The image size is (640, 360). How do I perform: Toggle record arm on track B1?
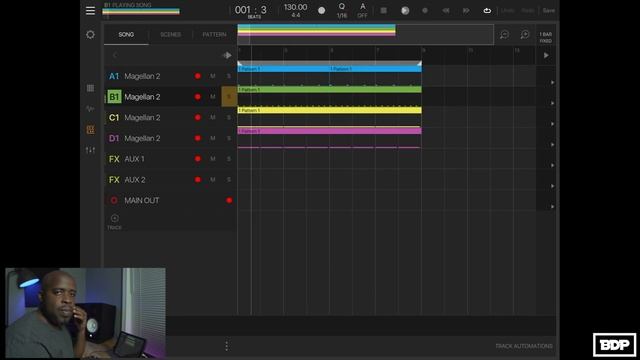tap(198, 97)
